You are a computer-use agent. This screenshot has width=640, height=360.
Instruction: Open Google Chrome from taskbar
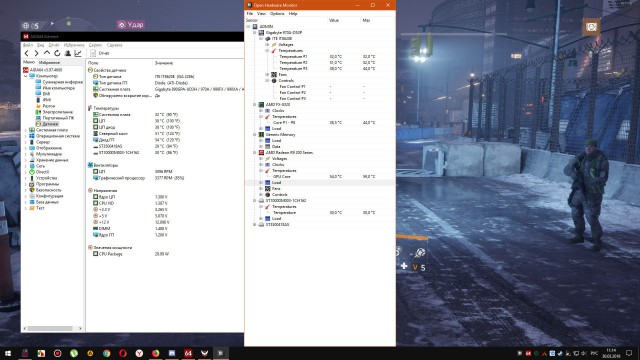click(106, 353)
